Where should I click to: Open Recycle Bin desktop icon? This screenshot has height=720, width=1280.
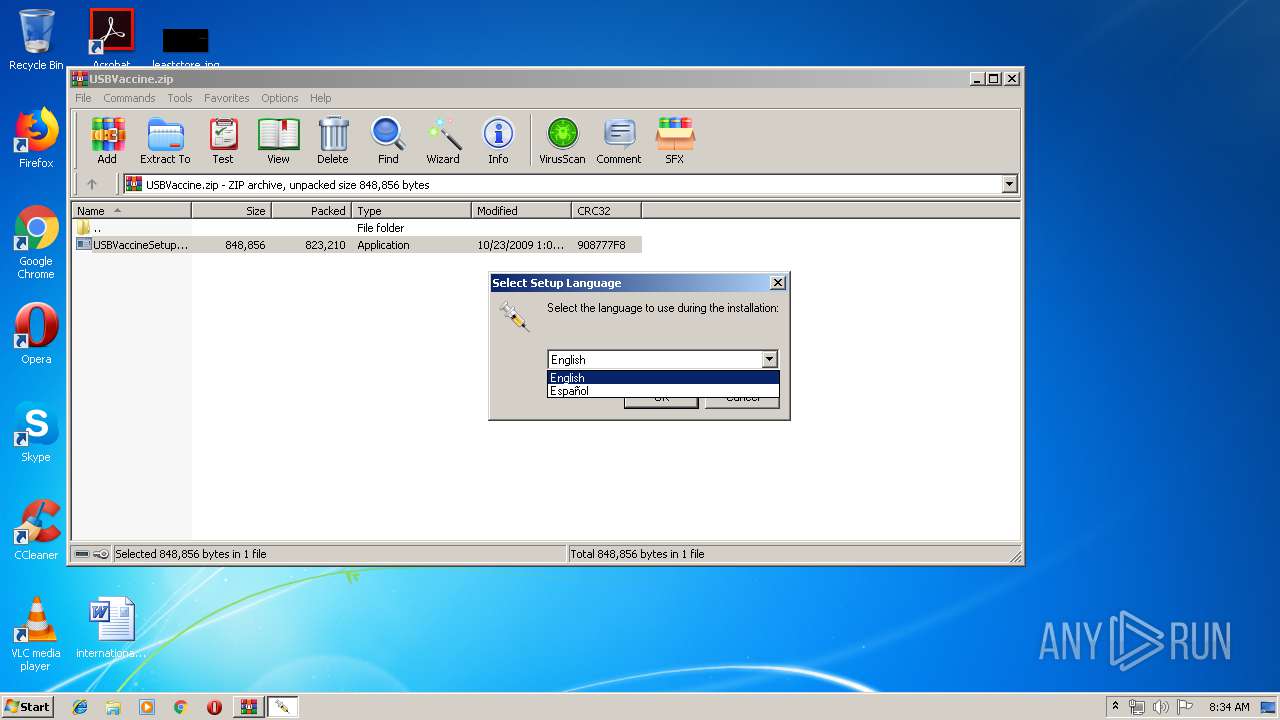pos(36,40)
